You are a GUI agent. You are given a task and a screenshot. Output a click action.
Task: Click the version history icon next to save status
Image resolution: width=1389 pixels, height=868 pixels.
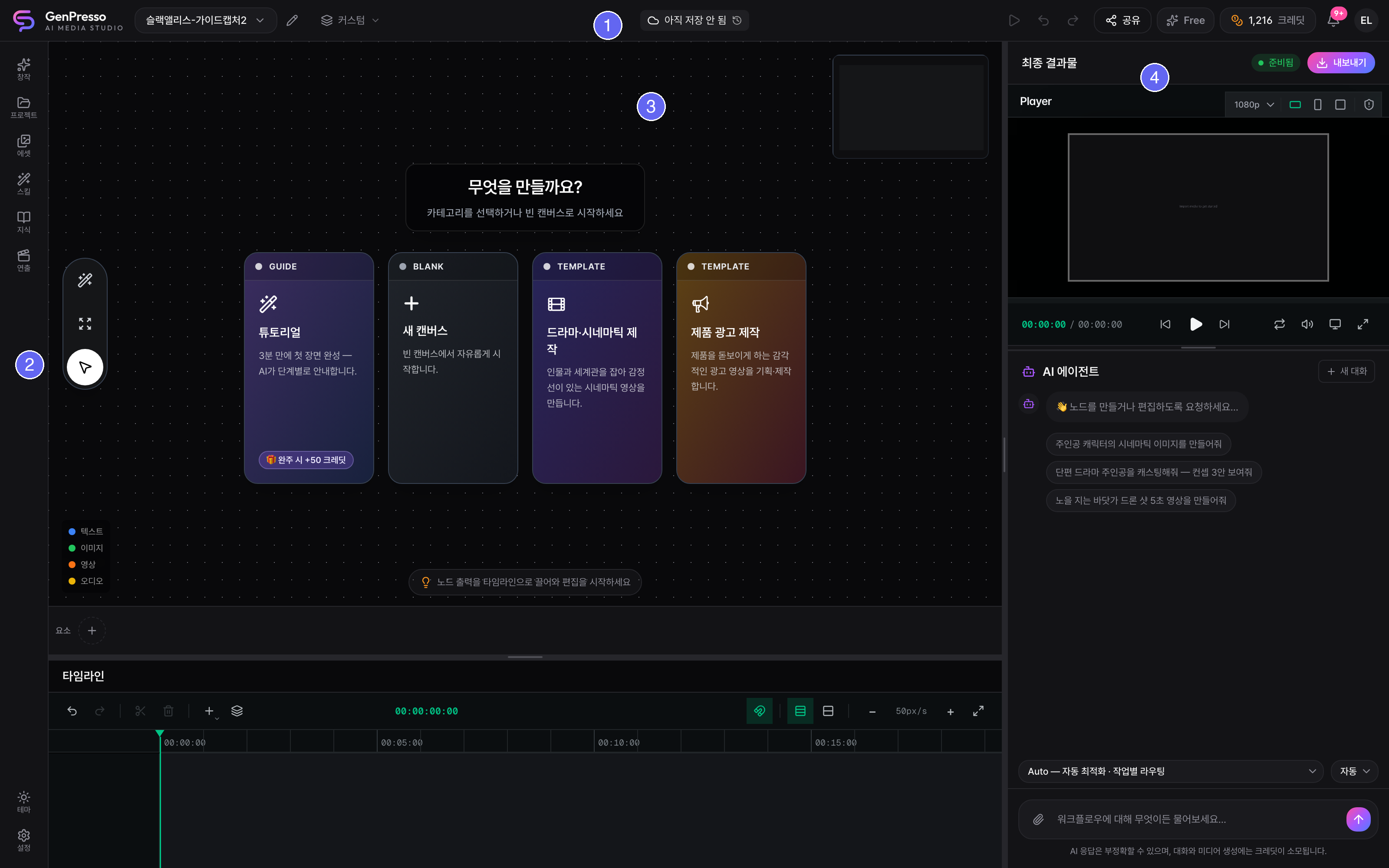pos(737,21)
